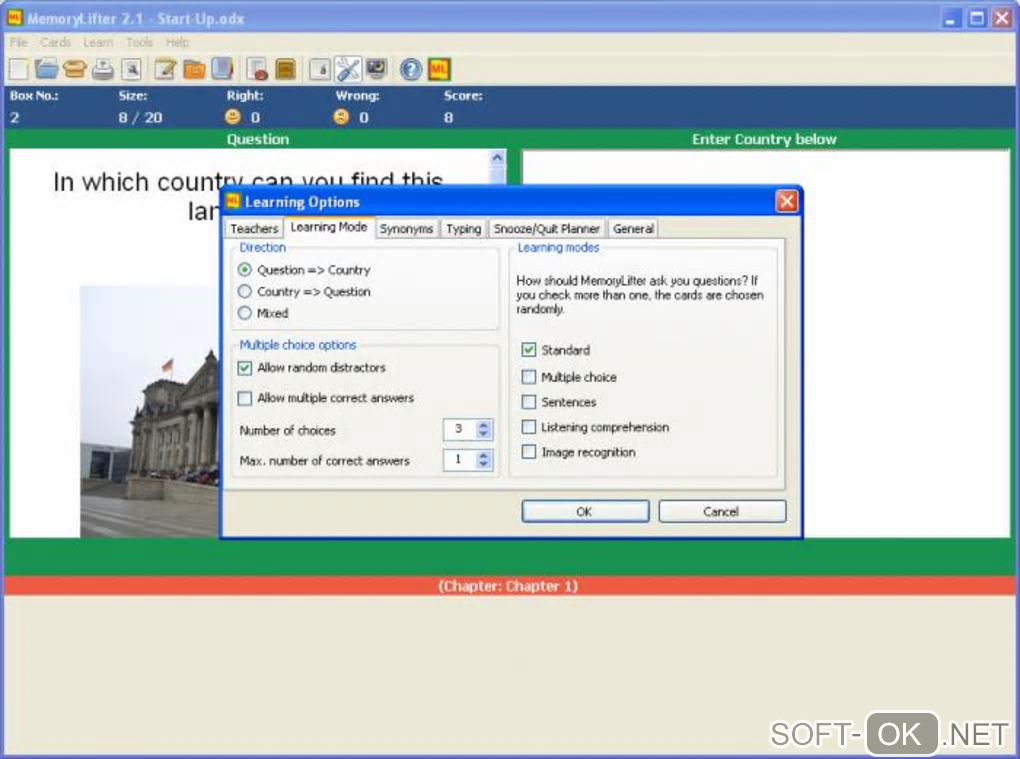1020x759 pixels.
Task: Select Question => Country direction
Action: (x=304, y=269)
